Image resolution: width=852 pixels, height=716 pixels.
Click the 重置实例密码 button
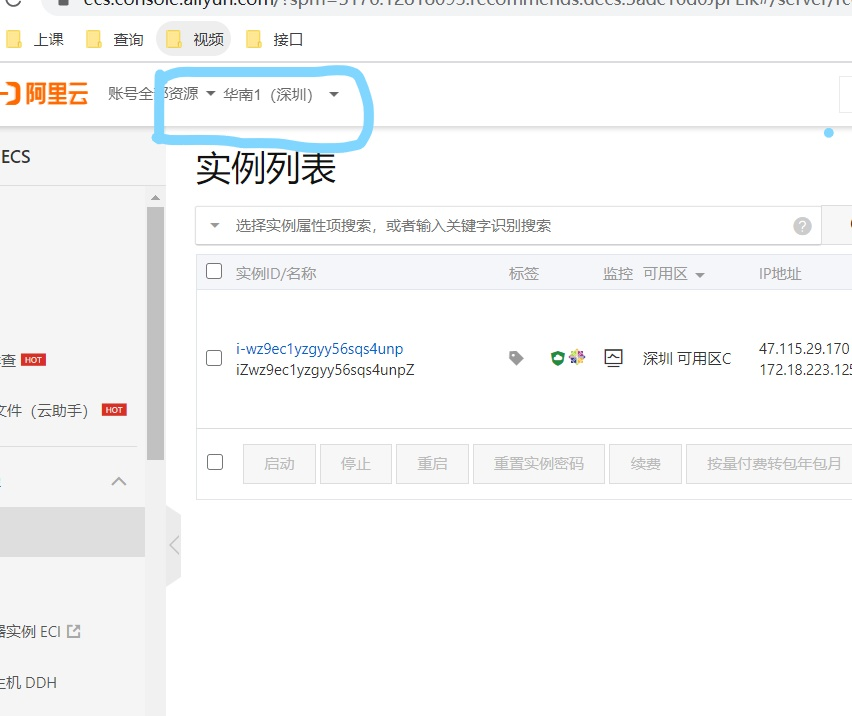(x=539, y=463)
